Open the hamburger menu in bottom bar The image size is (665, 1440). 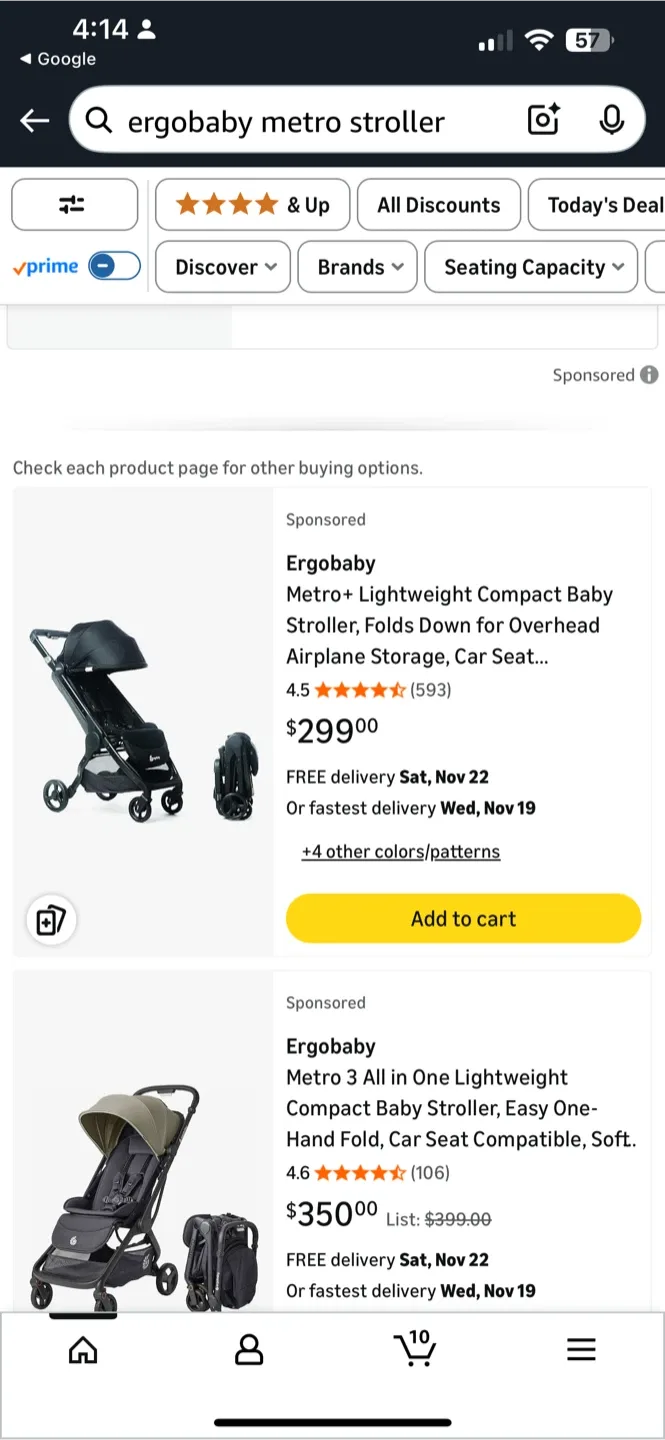click(581, 1349)
